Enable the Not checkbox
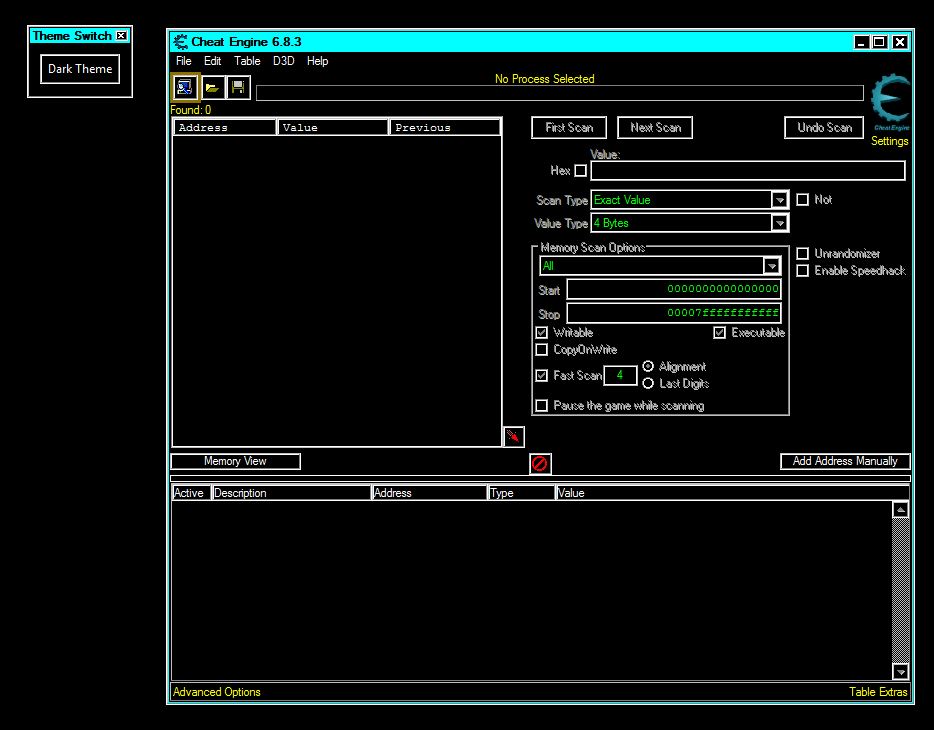The width and height of the screenshot is (934, 730). coord(802,199)
